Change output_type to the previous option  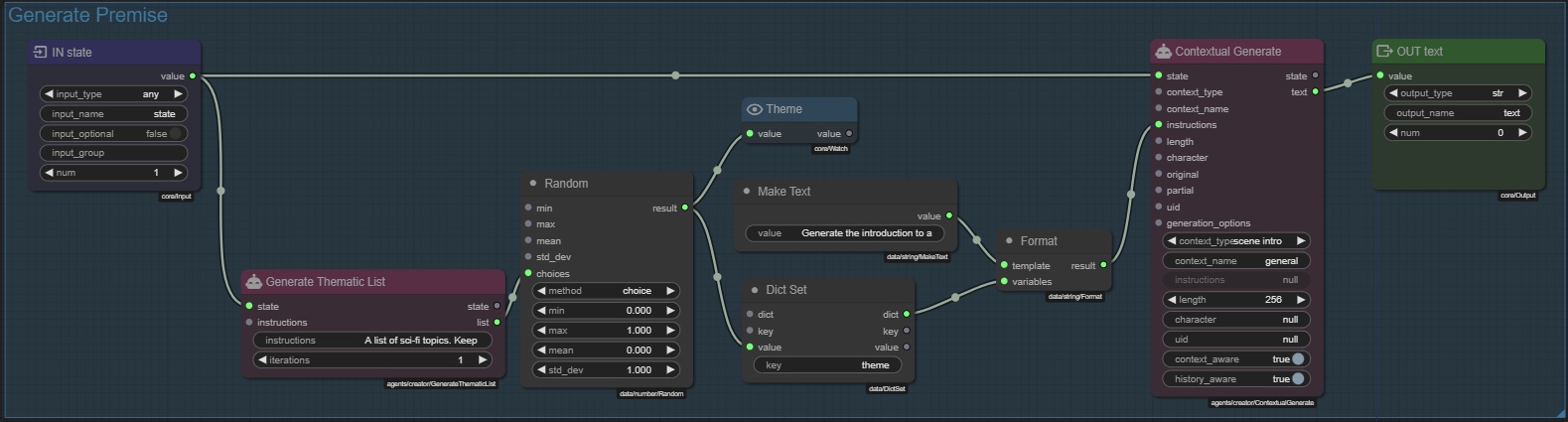click(x=1393, y=93)
